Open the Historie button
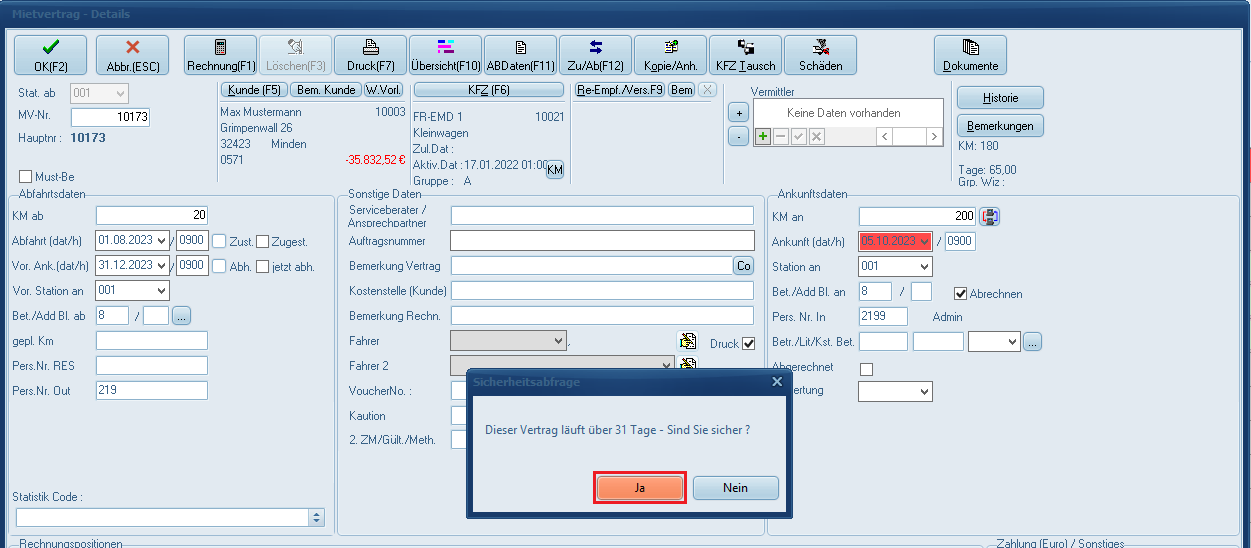The width and height of the screenshot is (1251, 548). pyautogui.click(x=1000, y=98)
